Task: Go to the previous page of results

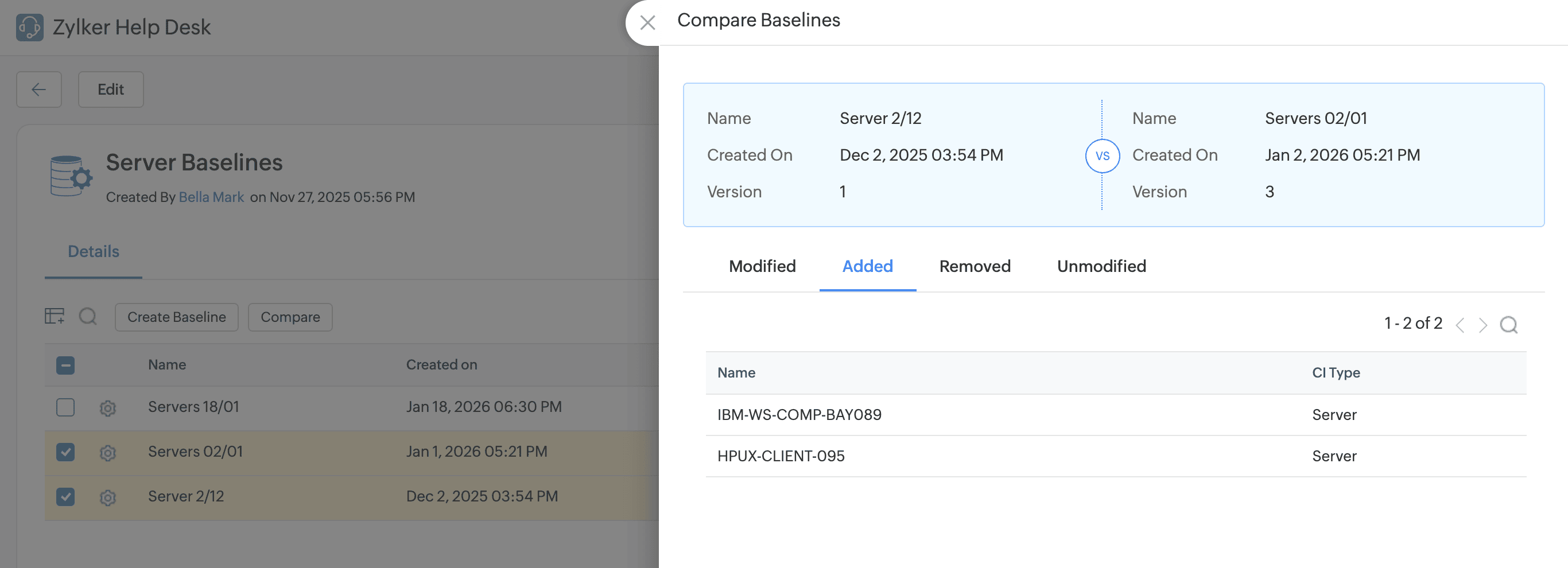Action: pos(1460,325)
